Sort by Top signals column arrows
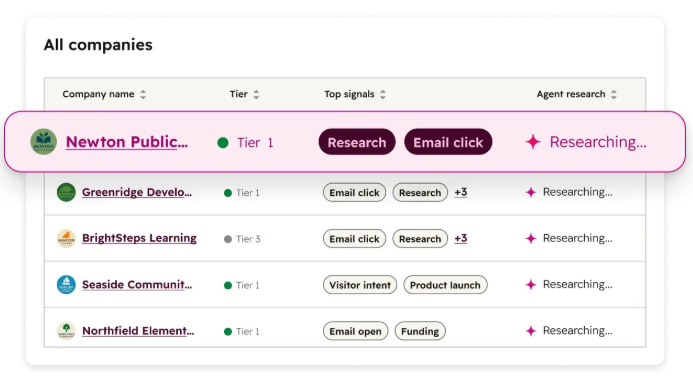 [x=383, y=94]
